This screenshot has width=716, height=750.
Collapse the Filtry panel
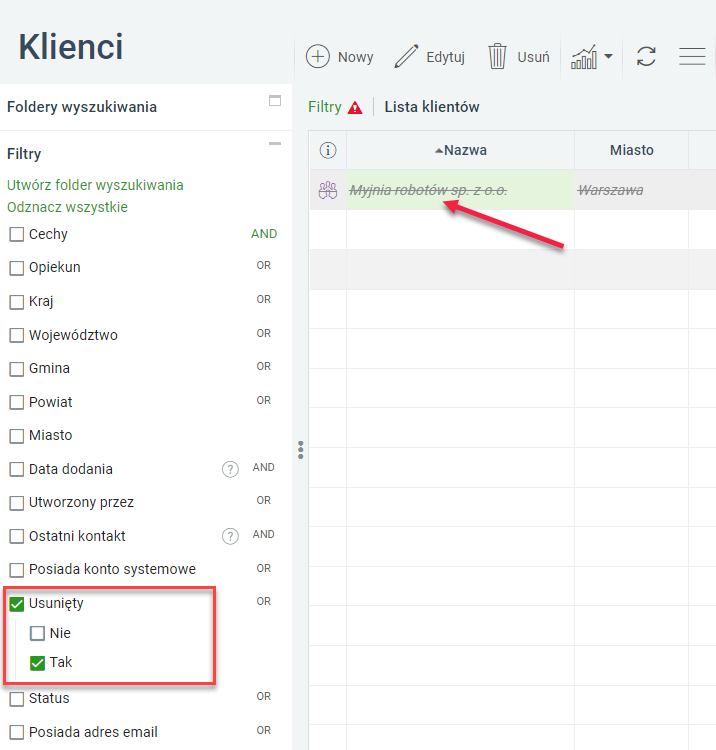click(x=275, y=143)
